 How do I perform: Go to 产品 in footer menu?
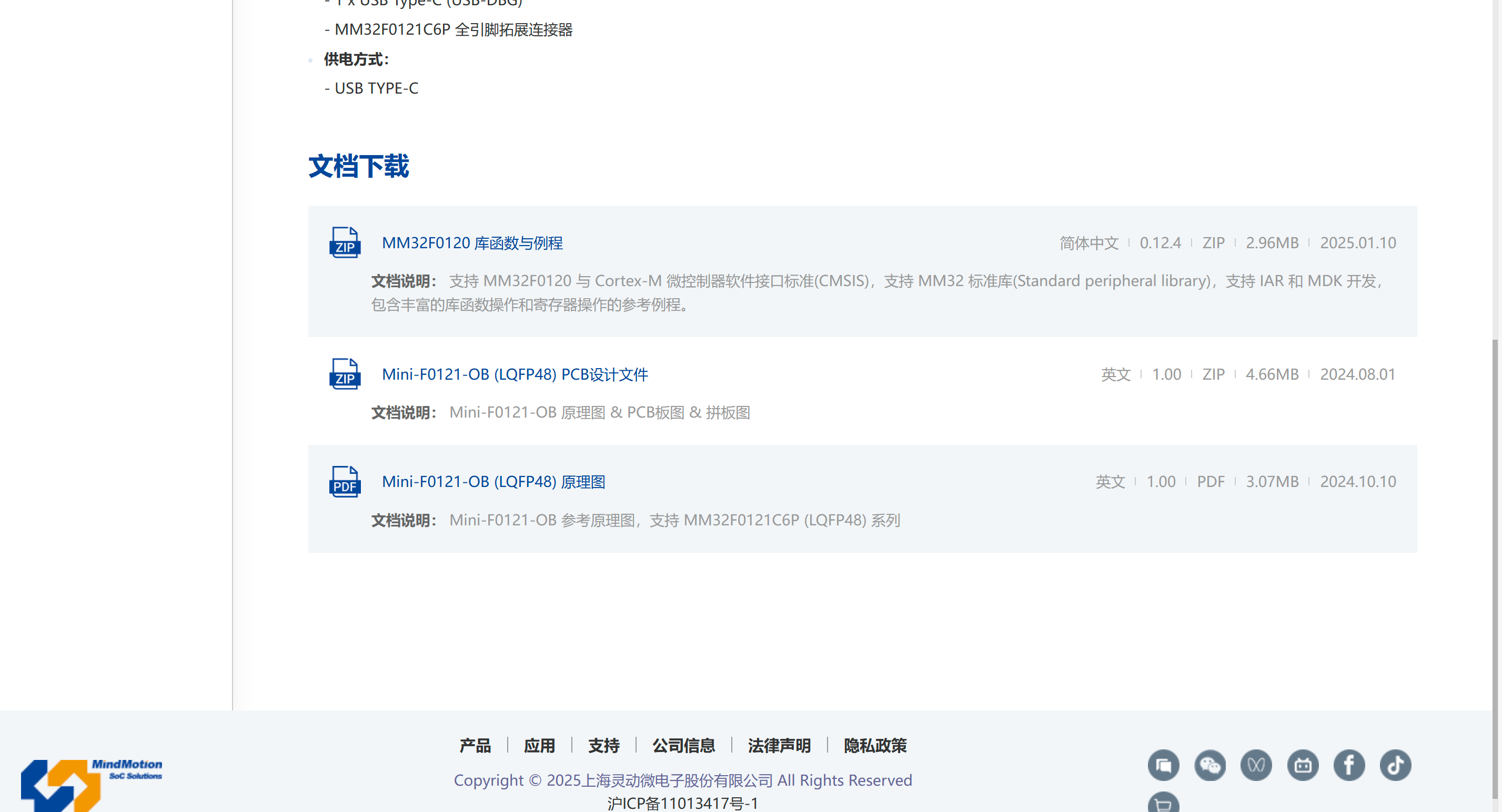[x=475, y=746]
